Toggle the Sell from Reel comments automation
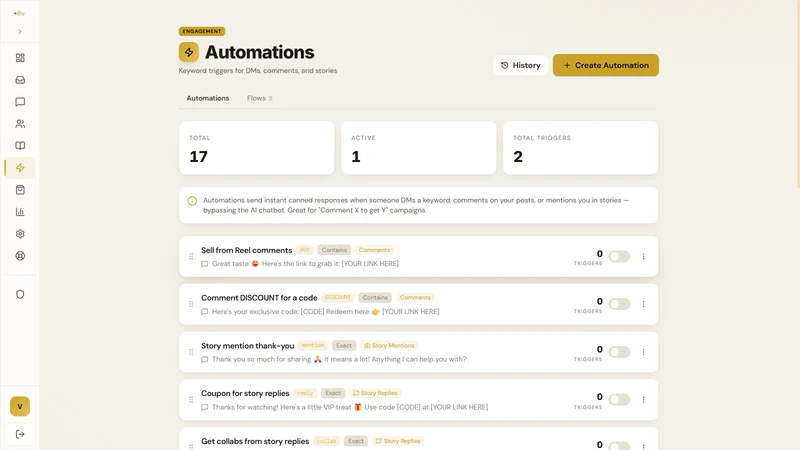 click(619, 256)
